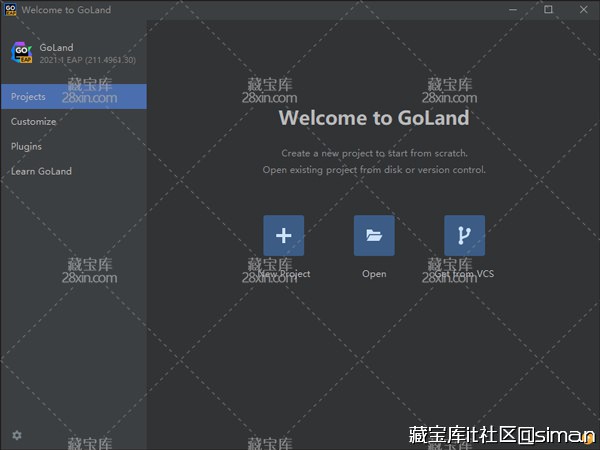This screenshot has width=600, height=450.
Task: Click the Open text label
Action: click(x=374, y=274)
